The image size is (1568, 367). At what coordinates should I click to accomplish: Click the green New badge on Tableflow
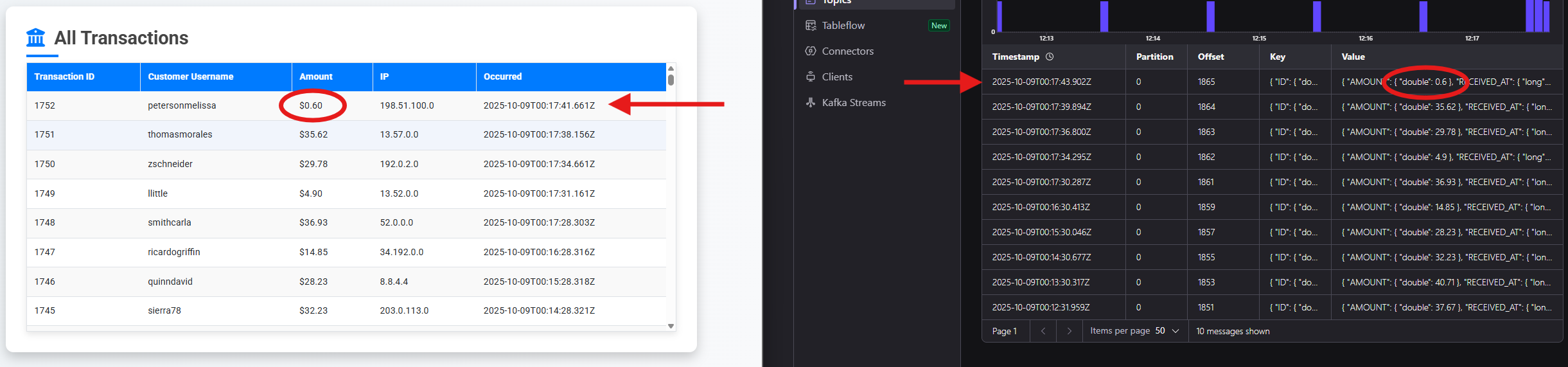938,26
